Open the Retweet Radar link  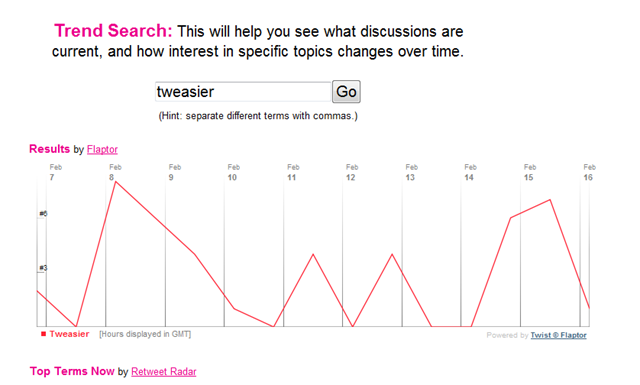(164, 372)
